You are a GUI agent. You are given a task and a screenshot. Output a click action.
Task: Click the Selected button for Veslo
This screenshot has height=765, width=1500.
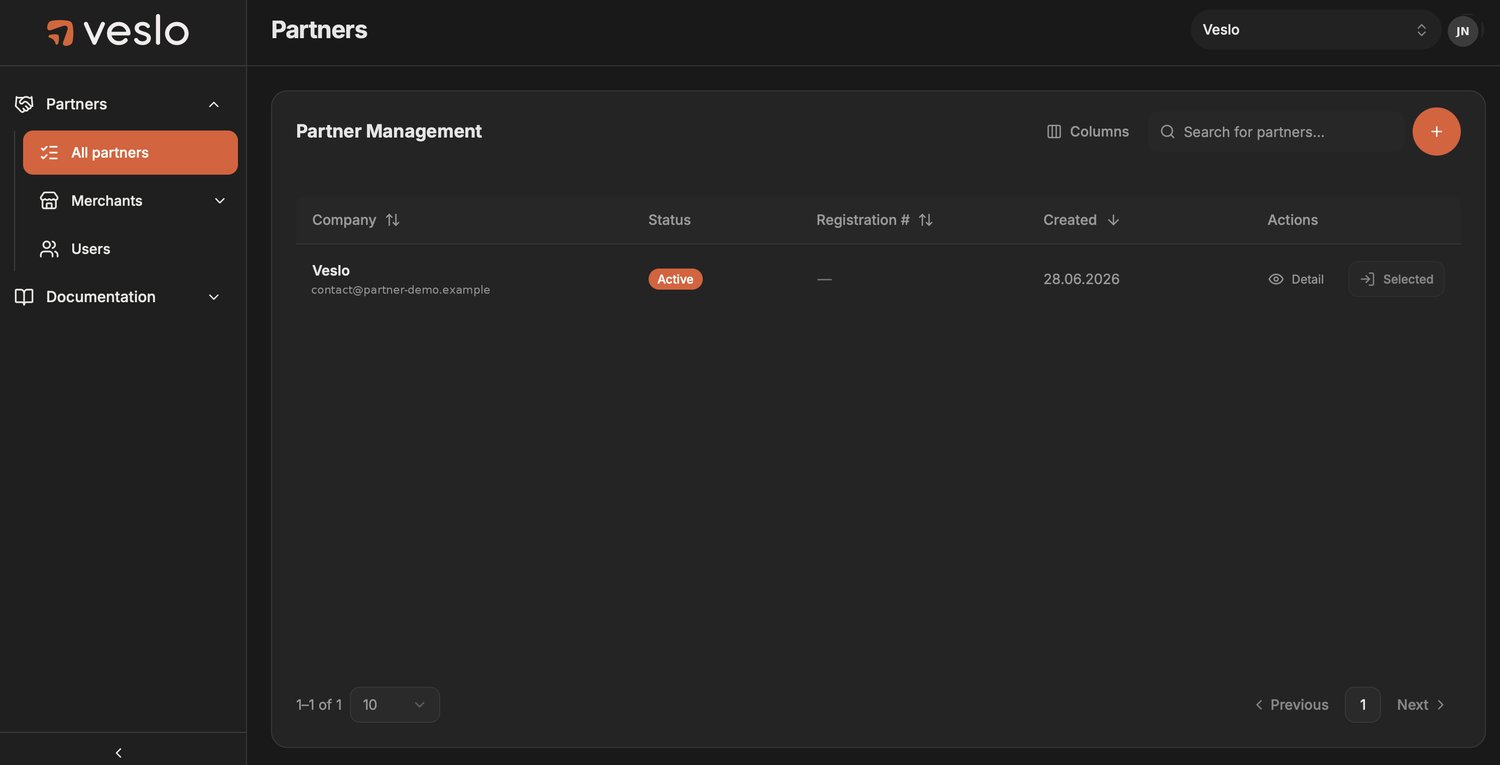click(1396, 279)
